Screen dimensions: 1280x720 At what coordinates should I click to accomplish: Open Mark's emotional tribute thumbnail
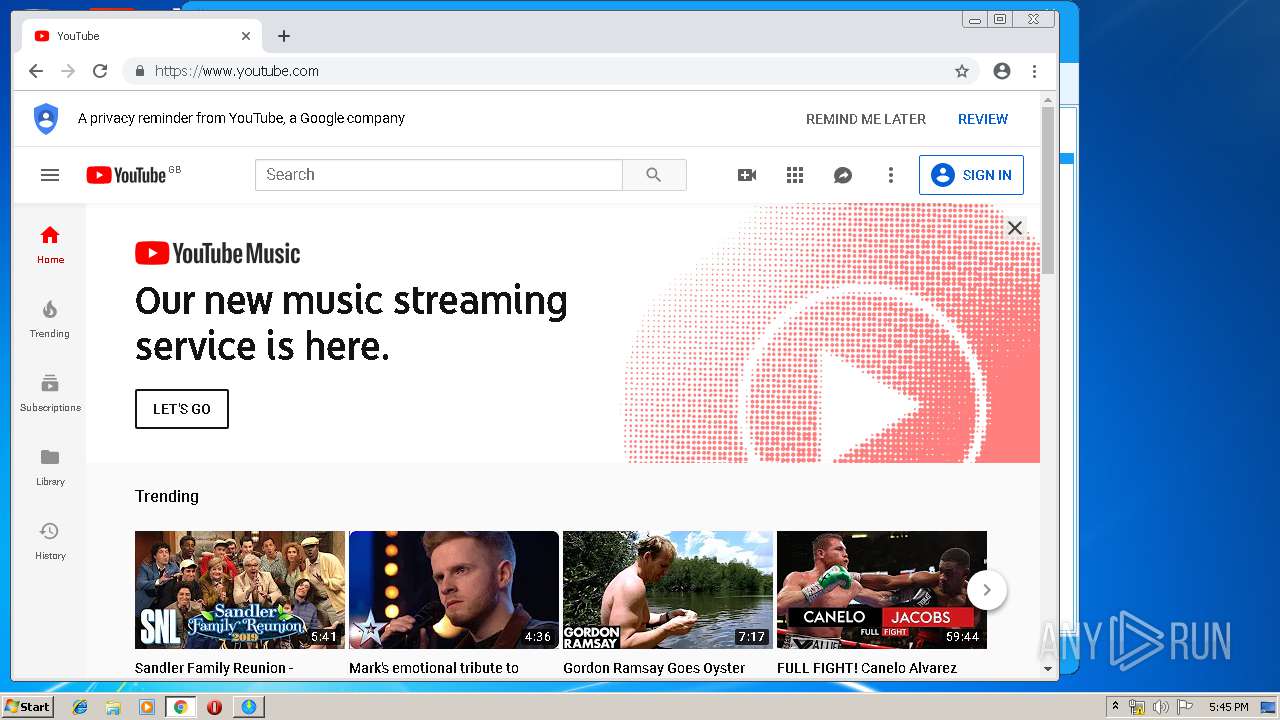point(454,590)
